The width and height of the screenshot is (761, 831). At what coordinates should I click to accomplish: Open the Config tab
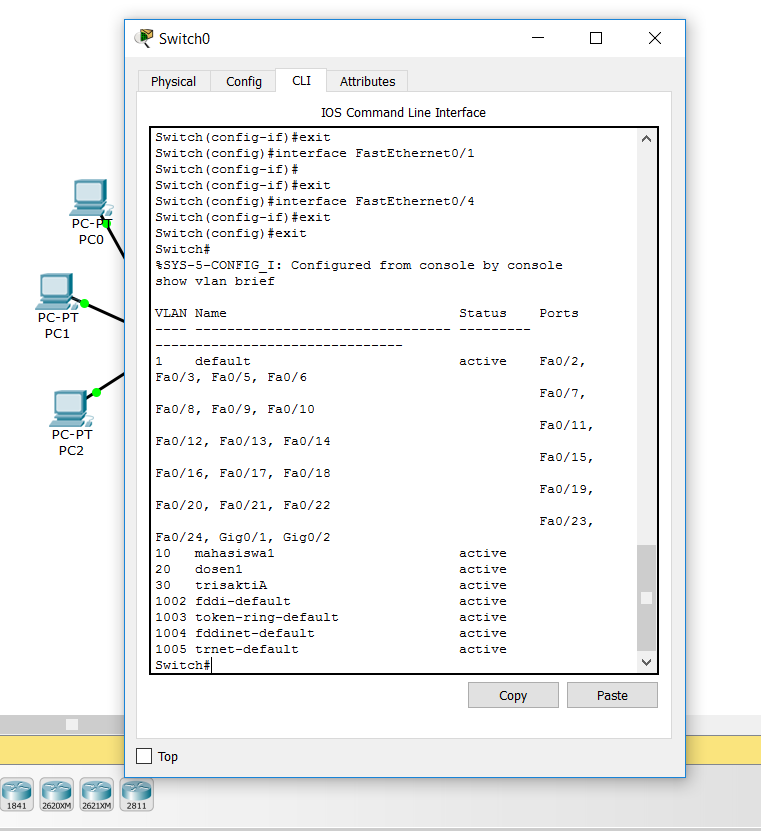click(x=244, y=82)
